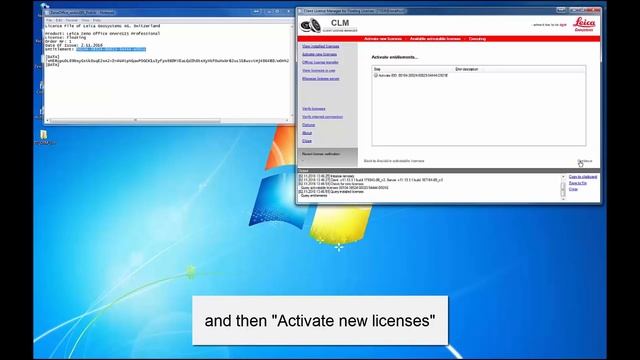This screenshot has height=360, width=640.
Task: Click Save to file in Output panel
Action: [x=578, y=183]
